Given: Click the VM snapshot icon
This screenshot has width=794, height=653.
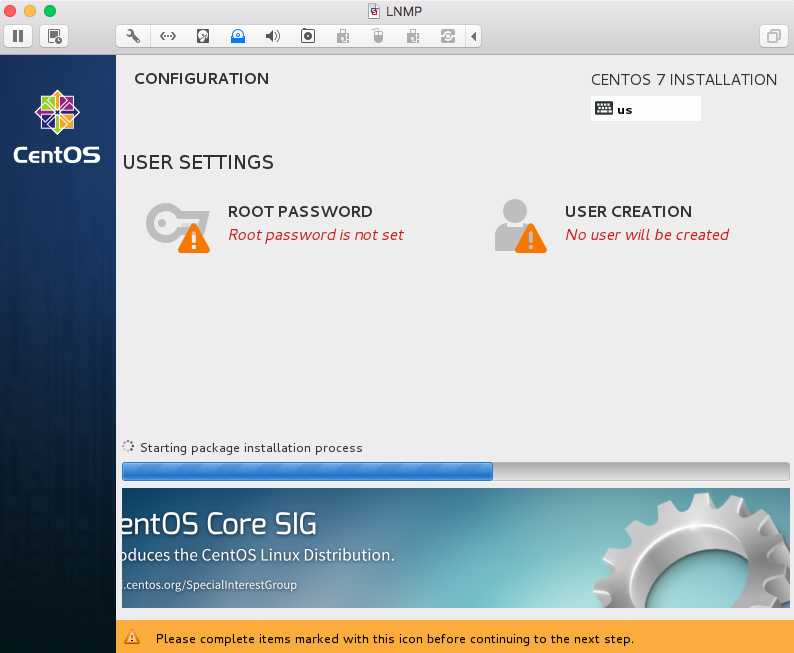Looking at the screenshot, I should (54, 36).
